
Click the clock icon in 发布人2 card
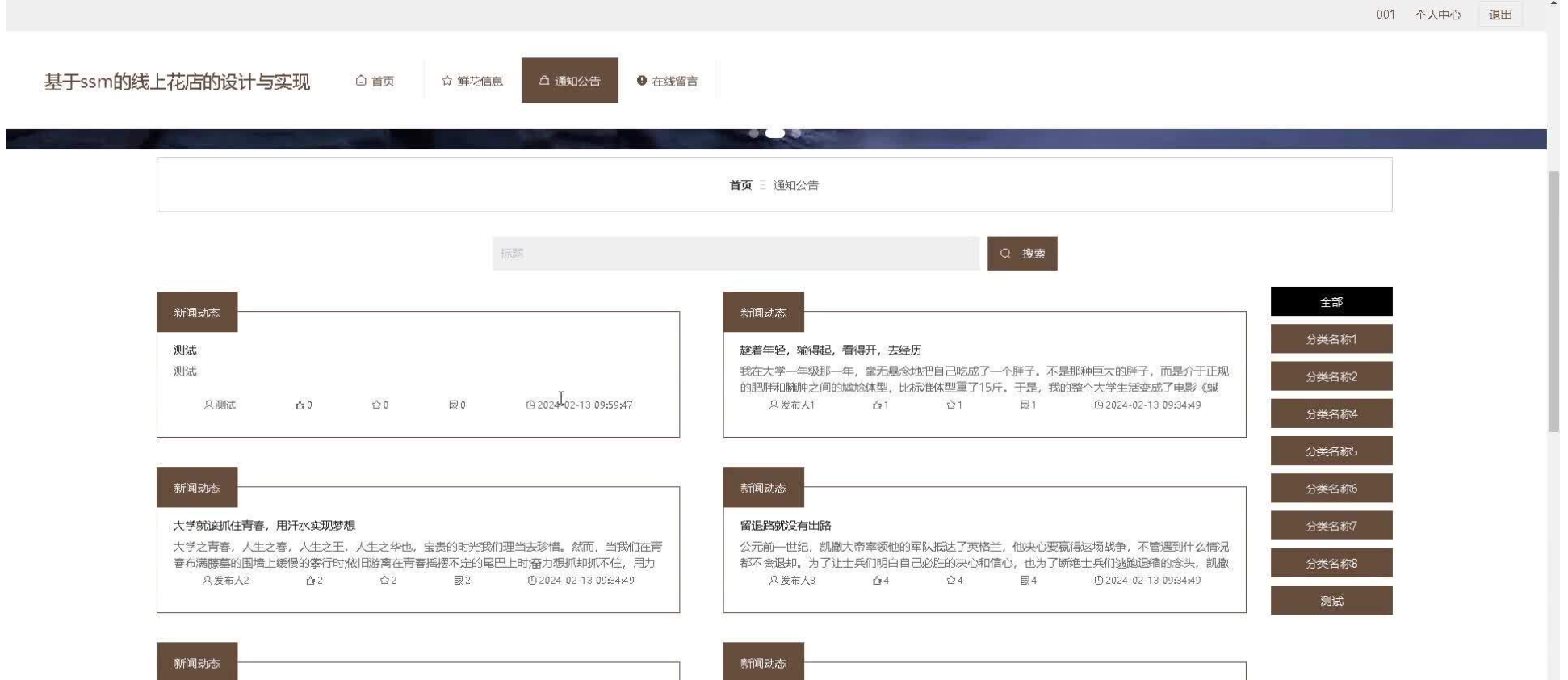click(532, 581)
